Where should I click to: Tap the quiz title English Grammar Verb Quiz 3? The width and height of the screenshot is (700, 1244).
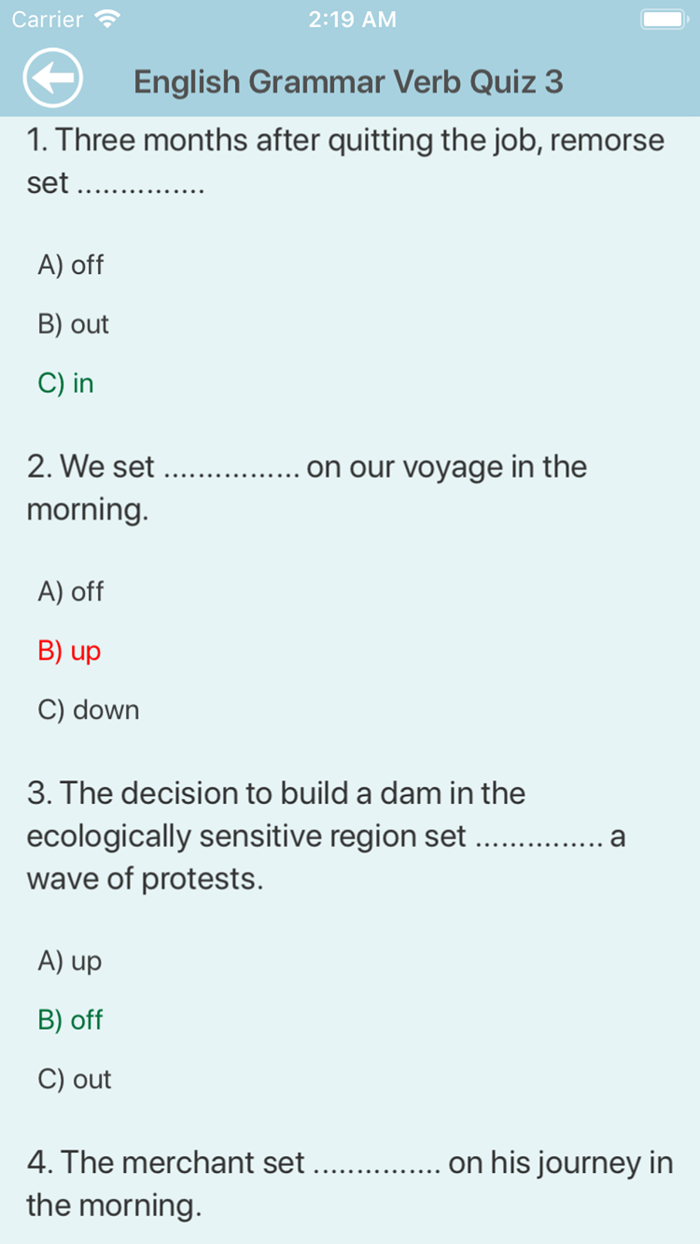tap(348, 81)
